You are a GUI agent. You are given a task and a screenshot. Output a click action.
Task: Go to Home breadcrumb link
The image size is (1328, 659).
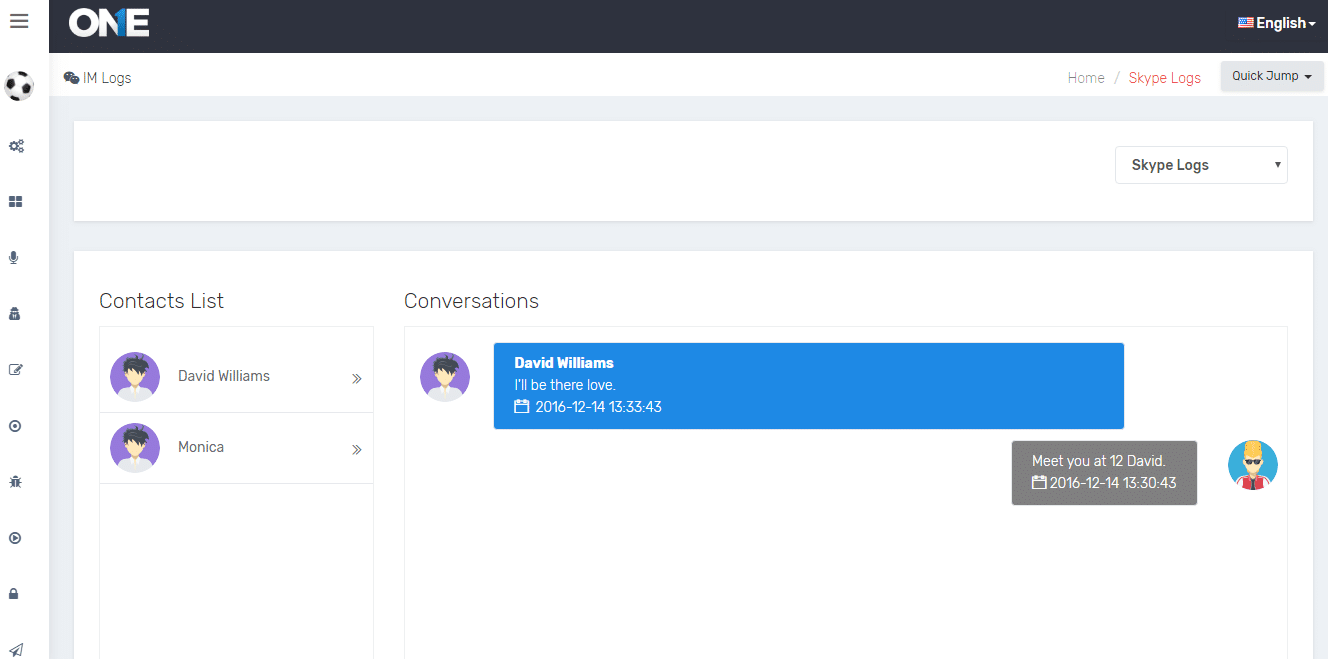[x=1086, y=78]
